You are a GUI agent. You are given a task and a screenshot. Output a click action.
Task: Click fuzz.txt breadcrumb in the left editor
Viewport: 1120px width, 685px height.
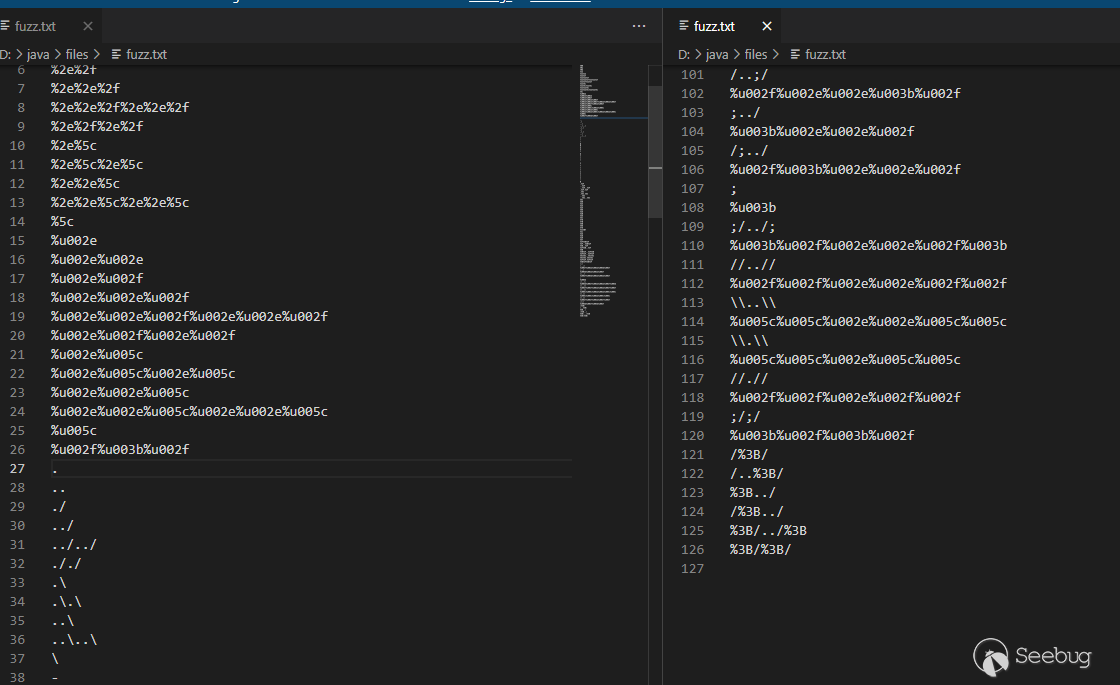coord(146,54)
